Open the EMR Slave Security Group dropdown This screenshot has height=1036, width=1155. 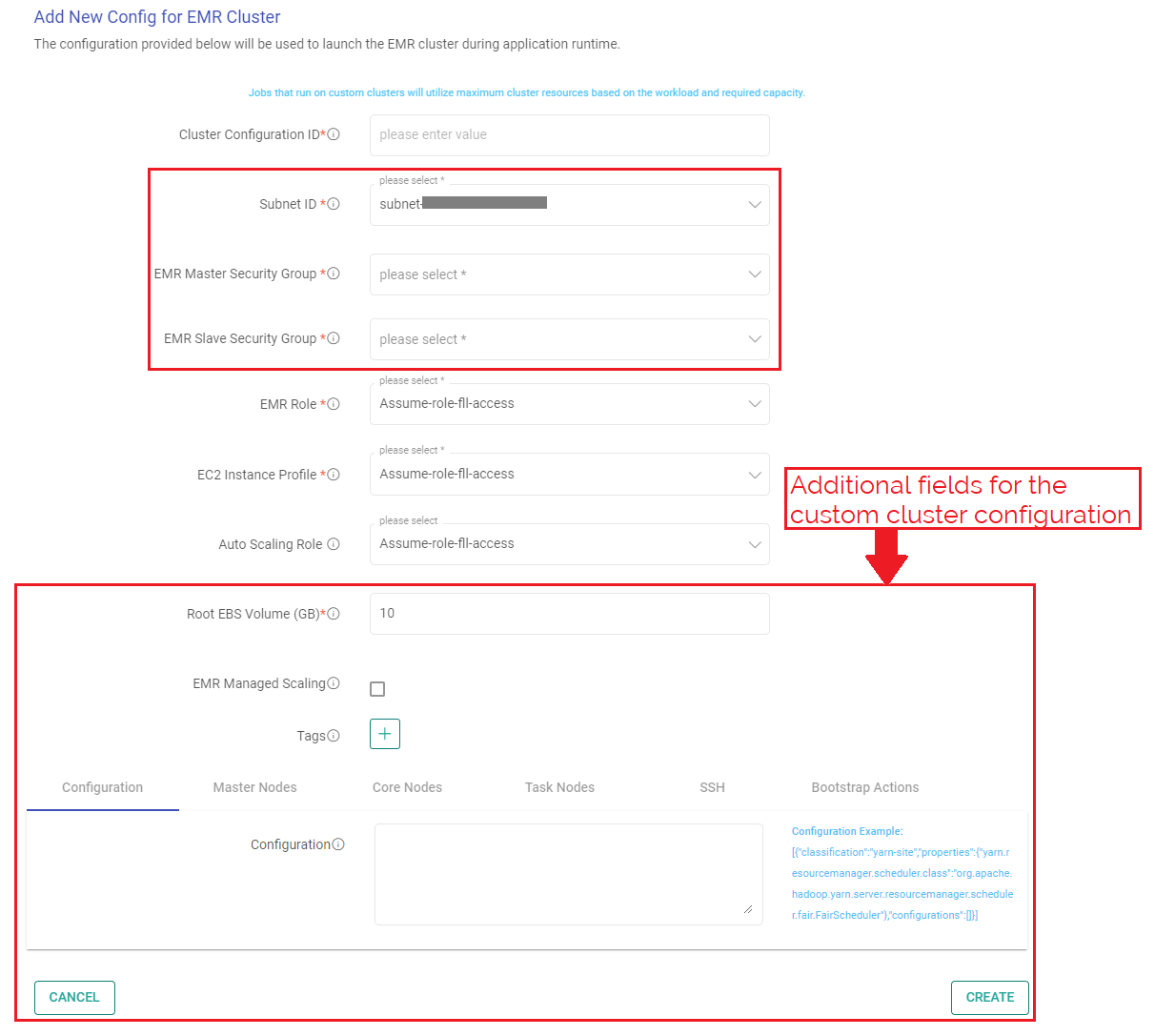point(754,339)
